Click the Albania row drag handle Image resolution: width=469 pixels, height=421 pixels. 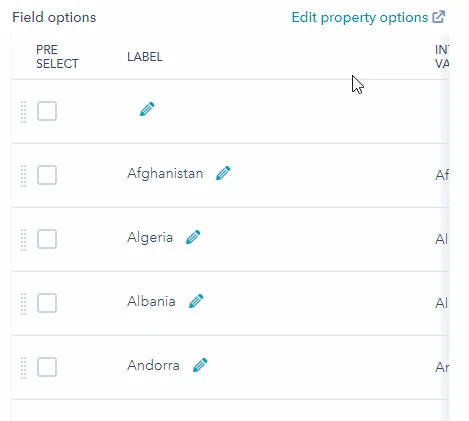23,304
